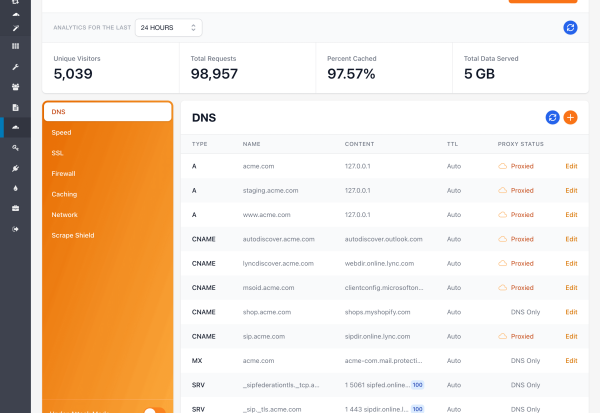Click proxied cloud icon for lyncdiscover.acme.com

pyautogui.click(x=502, y=263)
